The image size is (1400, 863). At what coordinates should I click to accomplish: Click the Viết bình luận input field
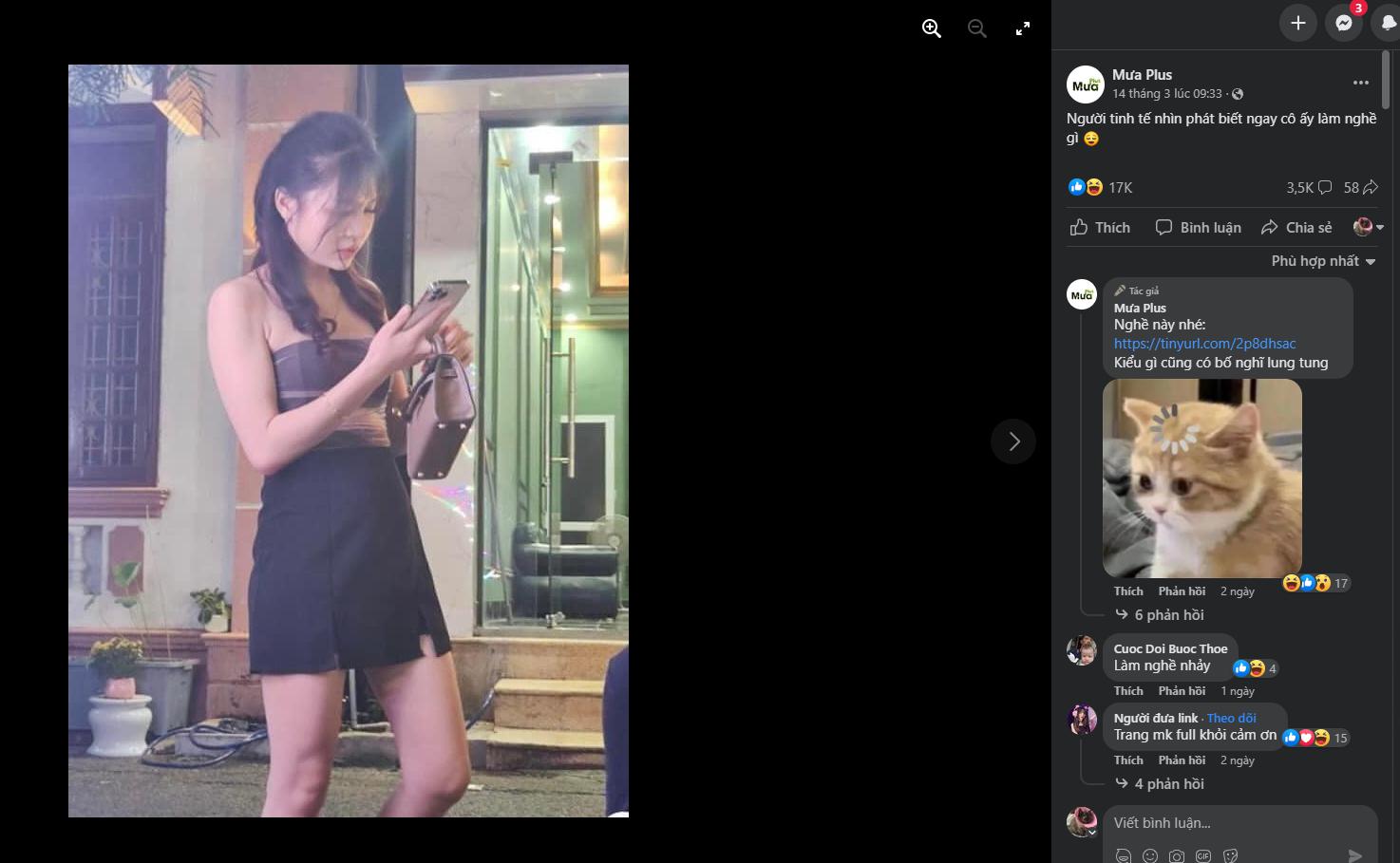click(x=1240, y=823)
